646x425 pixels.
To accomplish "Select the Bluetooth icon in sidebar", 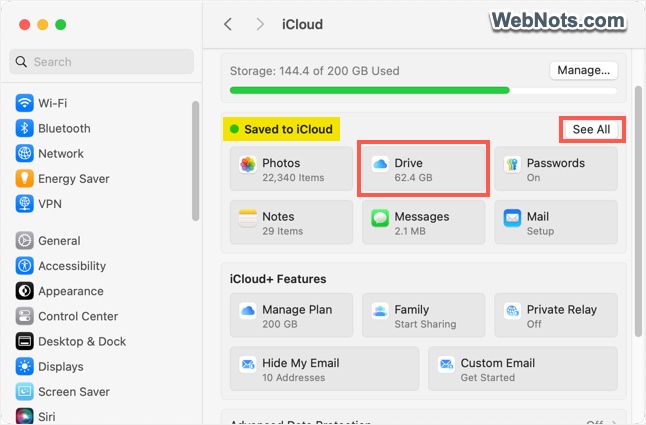I will 24,128.
